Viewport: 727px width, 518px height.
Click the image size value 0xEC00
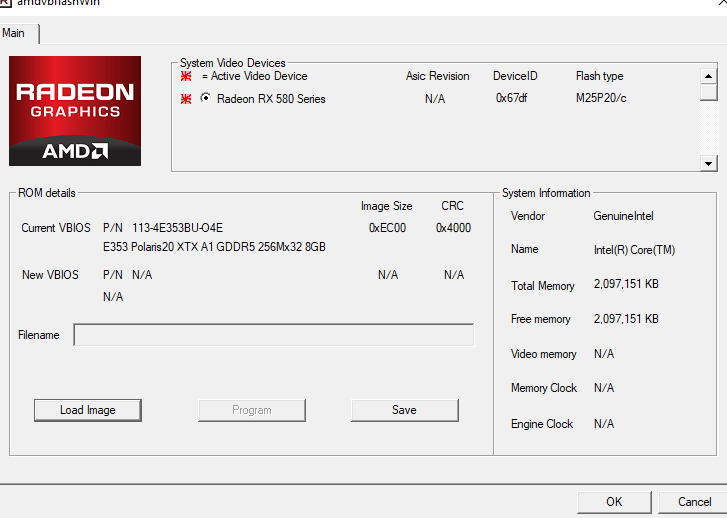387,228
